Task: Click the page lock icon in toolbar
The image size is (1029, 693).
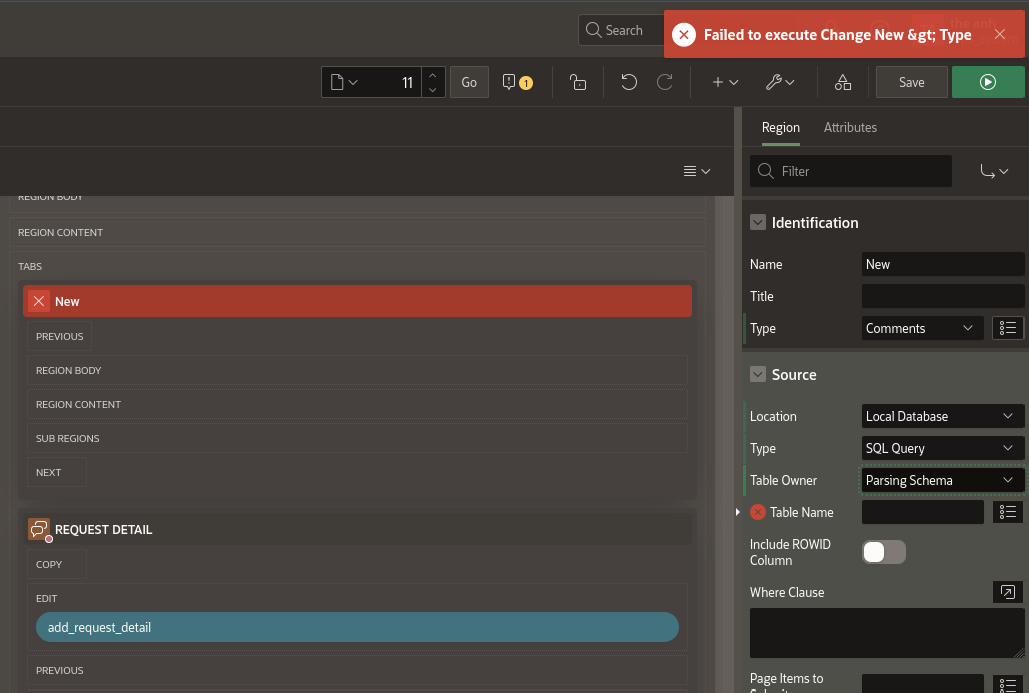Action: [577, 82]
